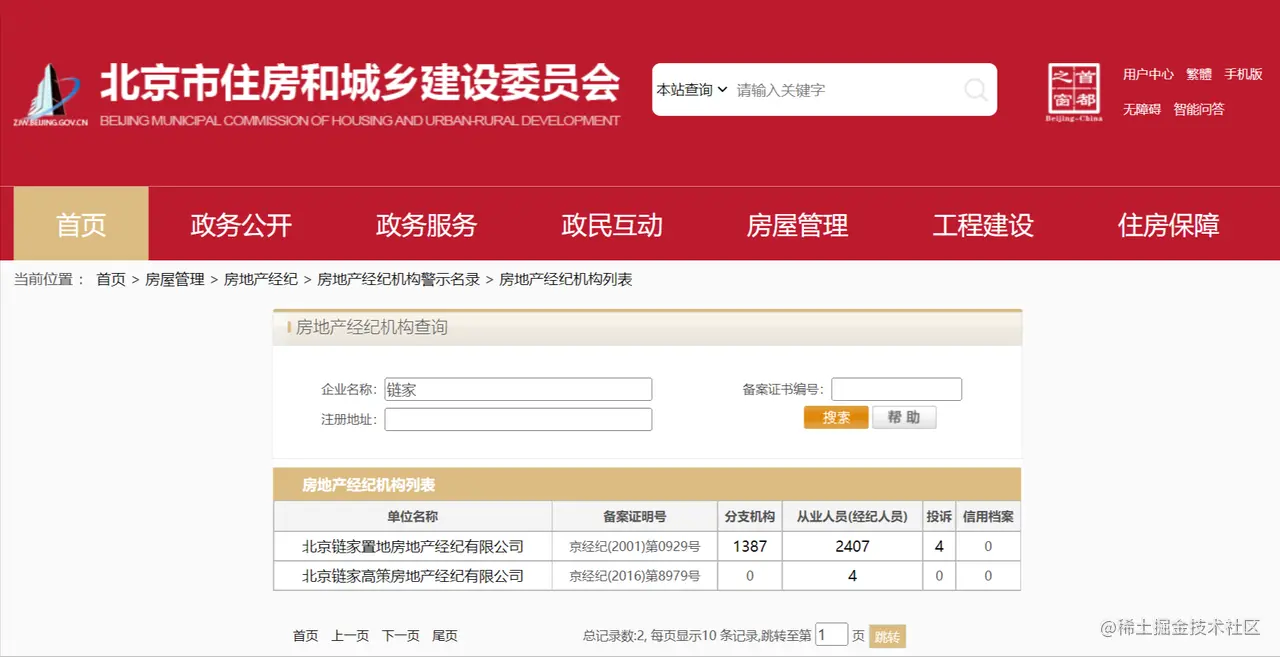Click 上一页 pagination link

350,635
